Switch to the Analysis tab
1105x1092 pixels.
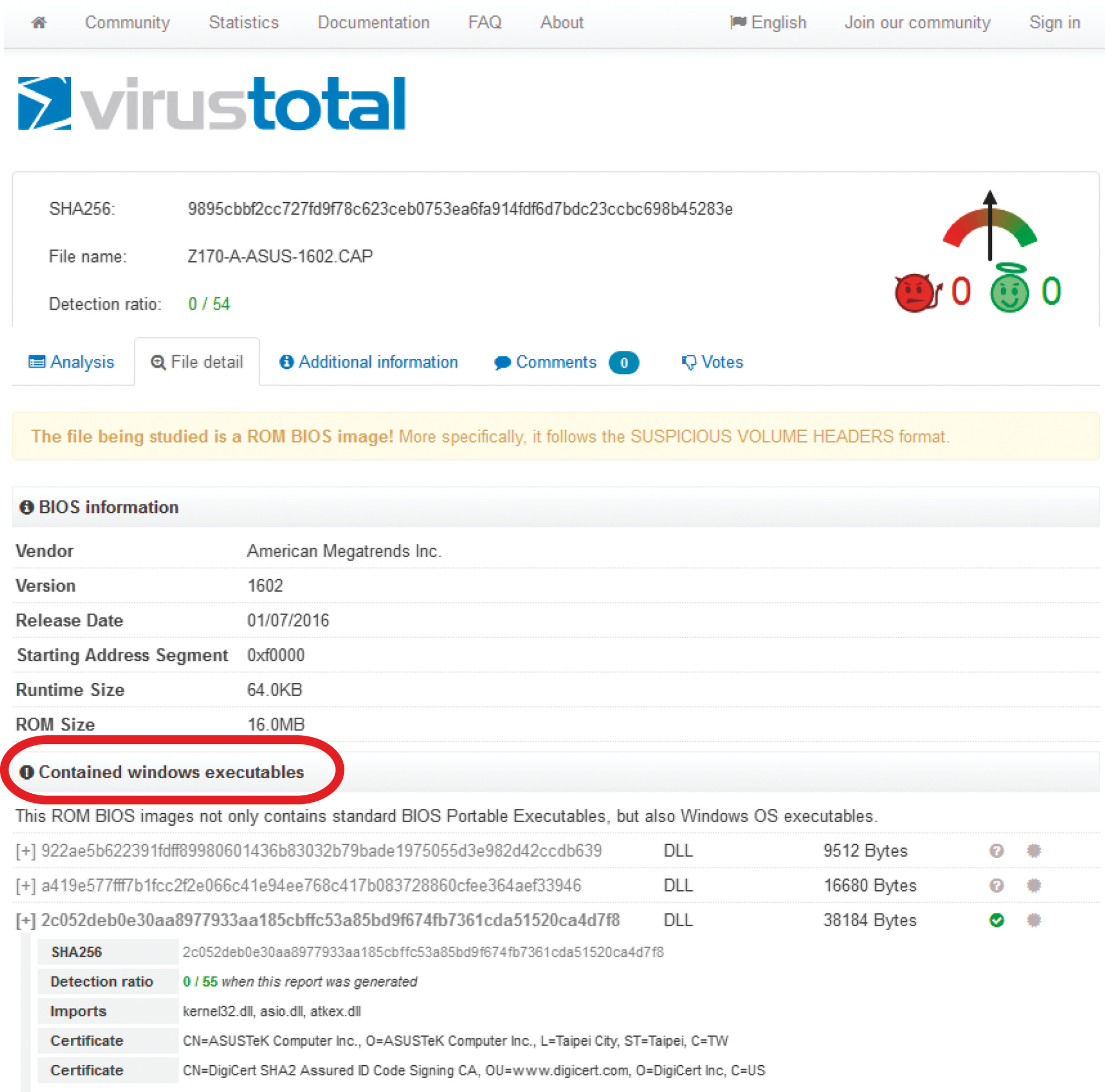coord(71,362)
